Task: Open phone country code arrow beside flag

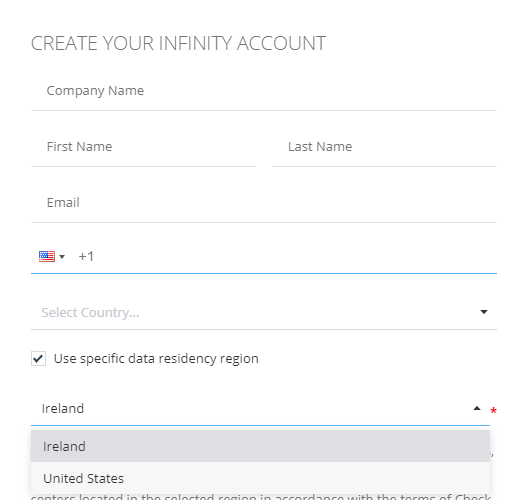Action: [62, 257]
